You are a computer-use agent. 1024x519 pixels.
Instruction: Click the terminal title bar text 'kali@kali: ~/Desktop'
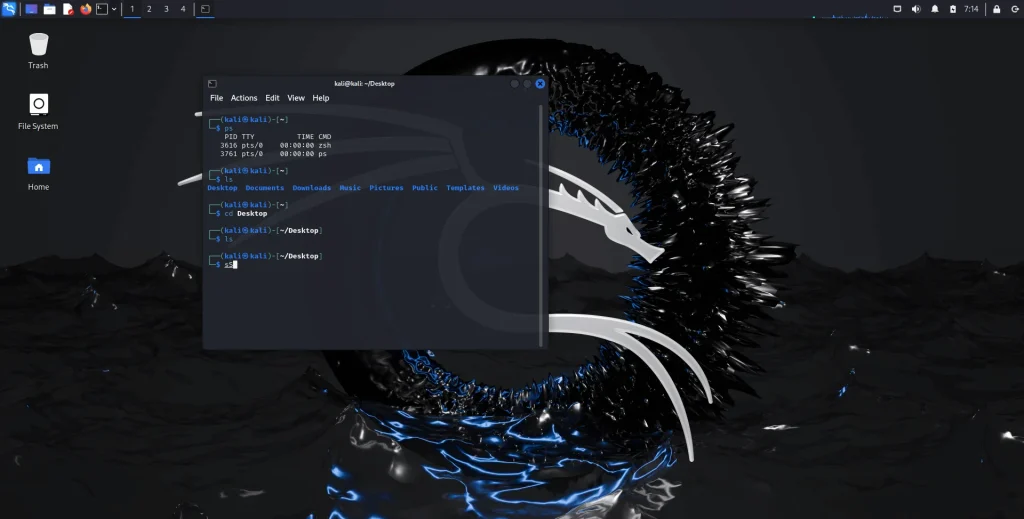click(x=364, y=84)
